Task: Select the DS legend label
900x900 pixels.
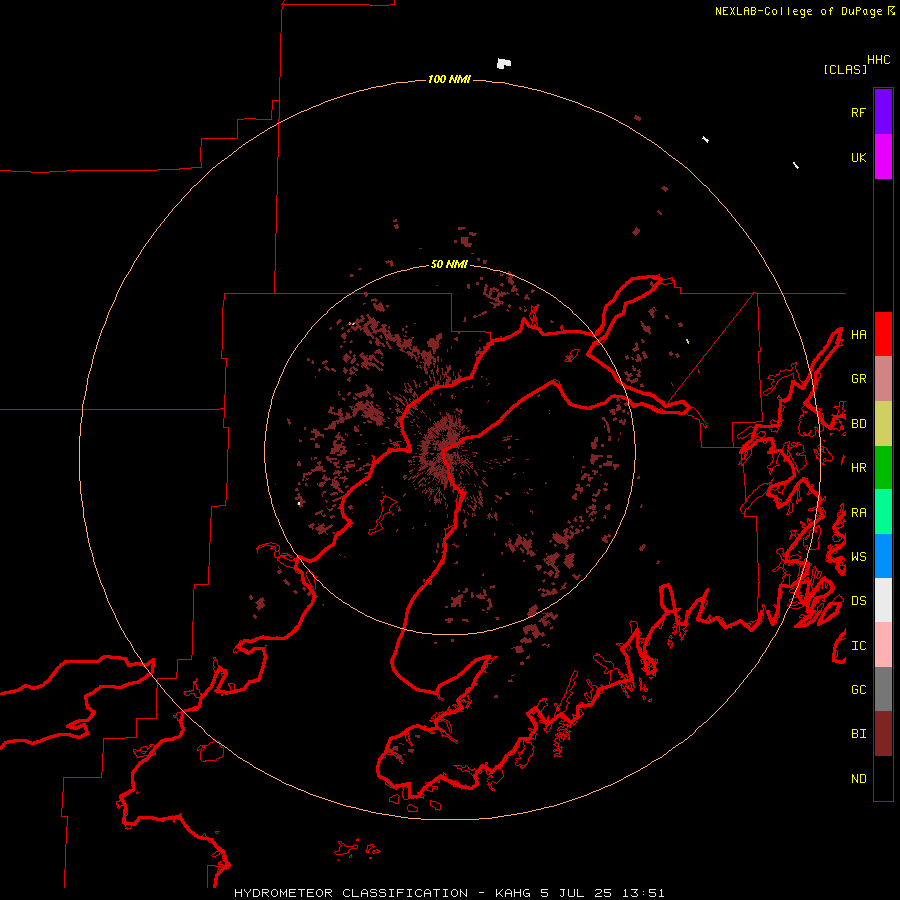Action: pos(859,601)
